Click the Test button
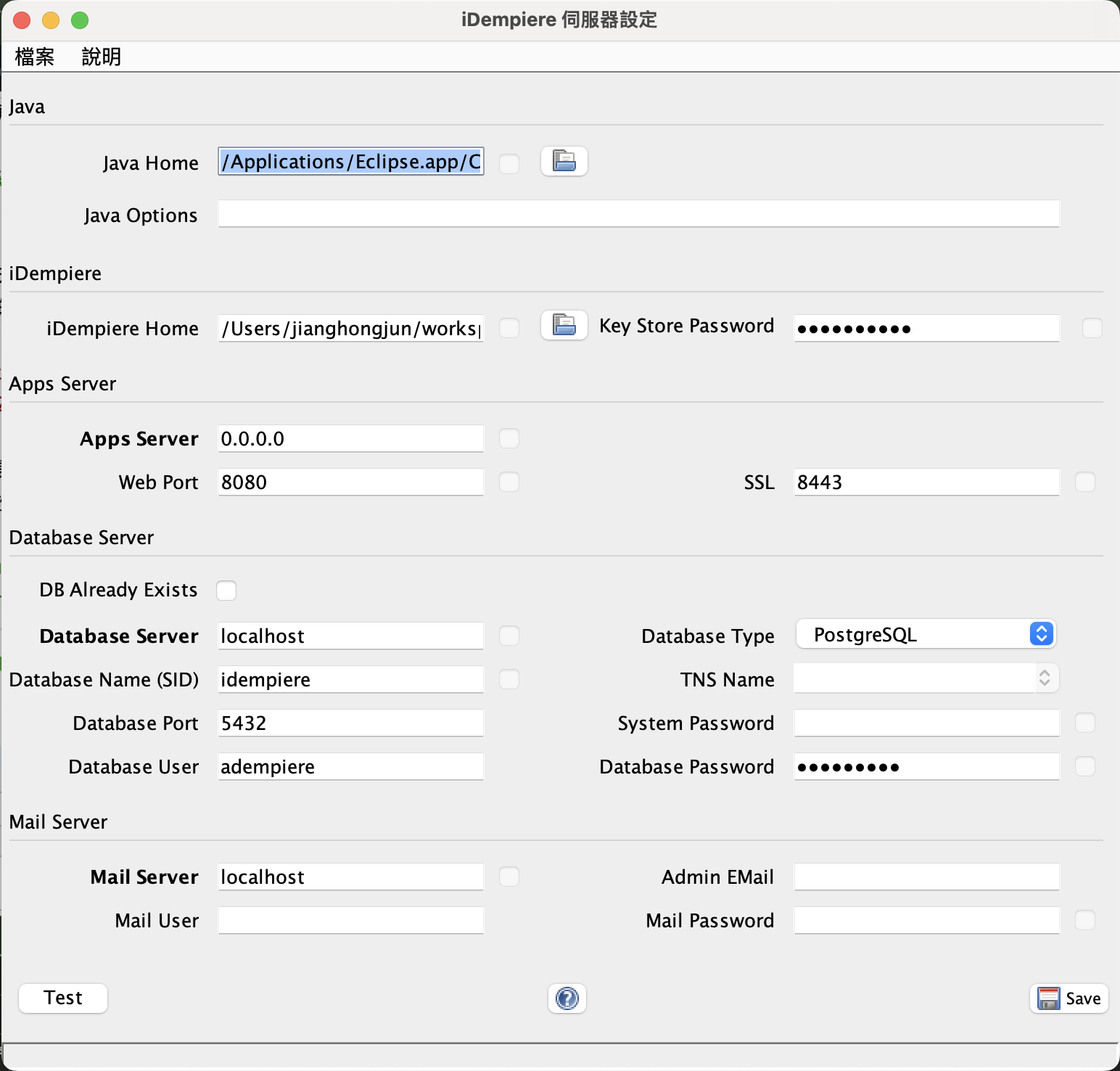The image size is (1120, 1071). [63, 998]
